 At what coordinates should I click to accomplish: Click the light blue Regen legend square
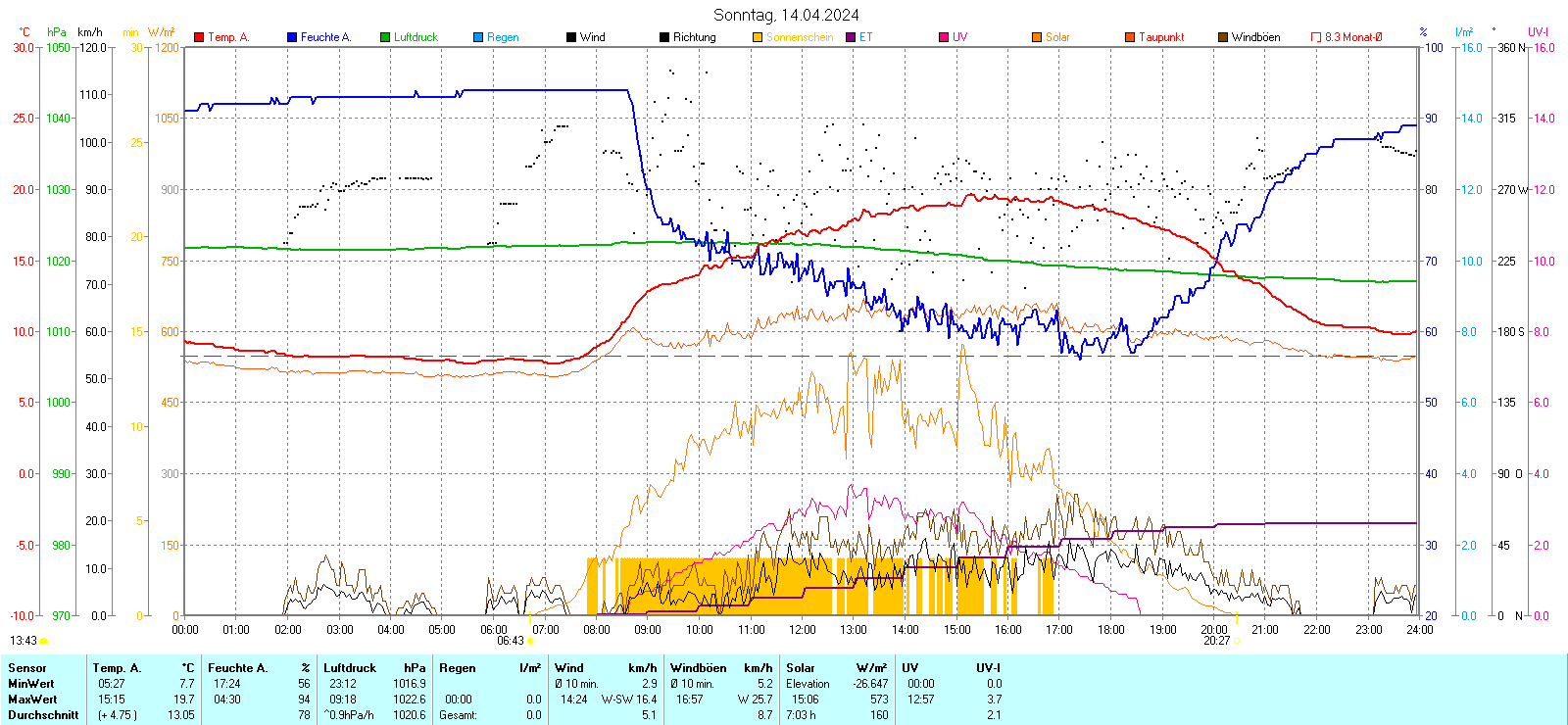tap(478, 37)
